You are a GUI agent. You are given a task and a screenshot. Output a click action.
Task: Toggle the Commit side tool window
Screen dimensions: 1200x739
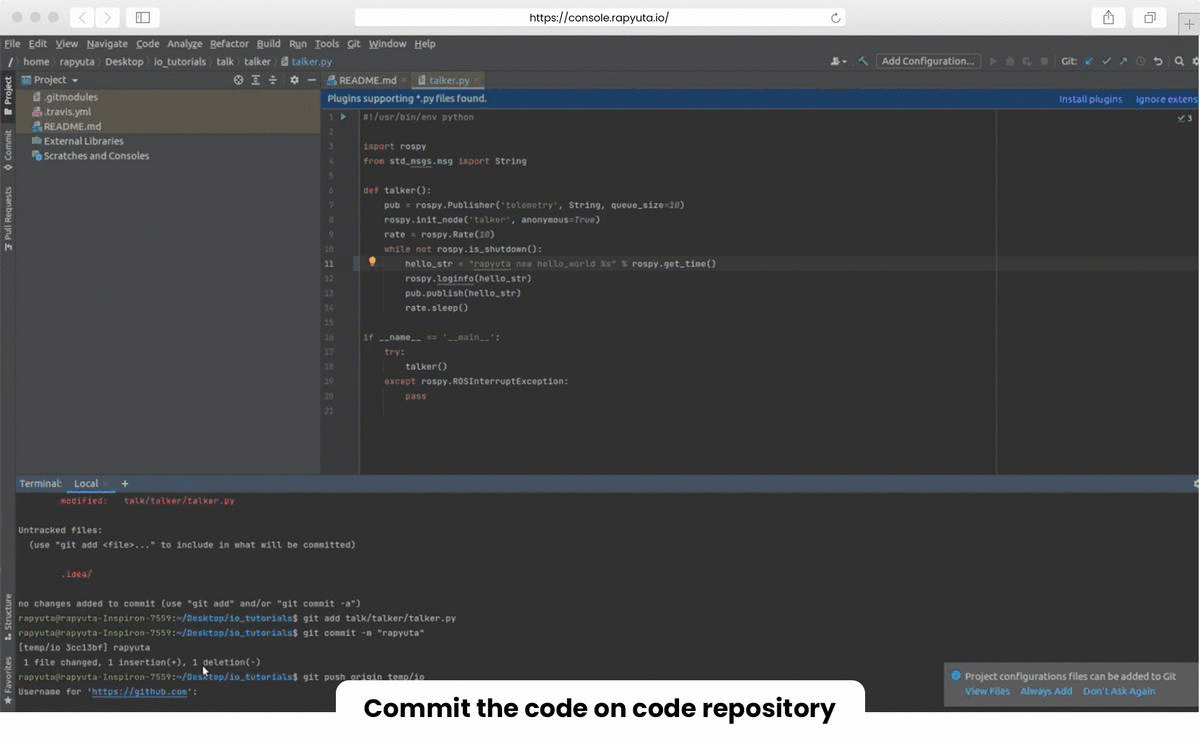coord(8,149)
